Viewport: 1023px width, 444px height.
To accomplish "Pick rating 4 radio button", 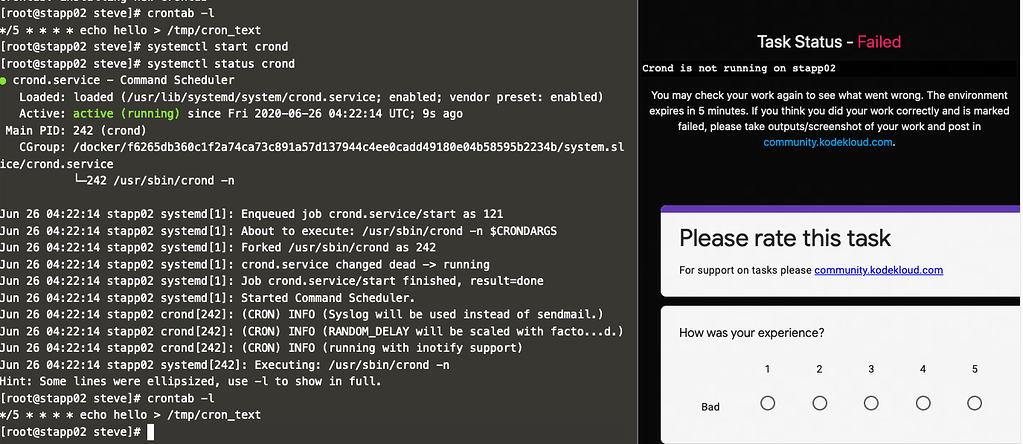I will [x=923, y=403].
